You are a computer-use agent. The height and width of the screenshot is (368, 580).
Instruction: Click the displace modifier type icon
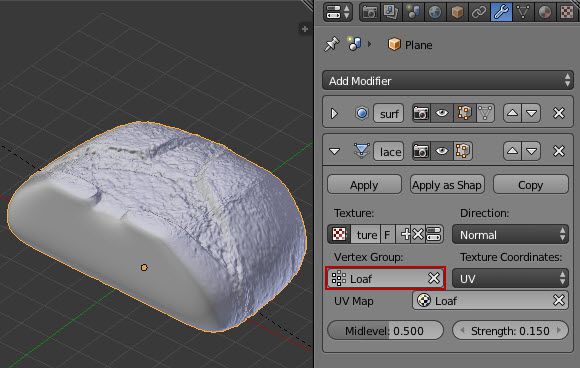pos(361,151)
